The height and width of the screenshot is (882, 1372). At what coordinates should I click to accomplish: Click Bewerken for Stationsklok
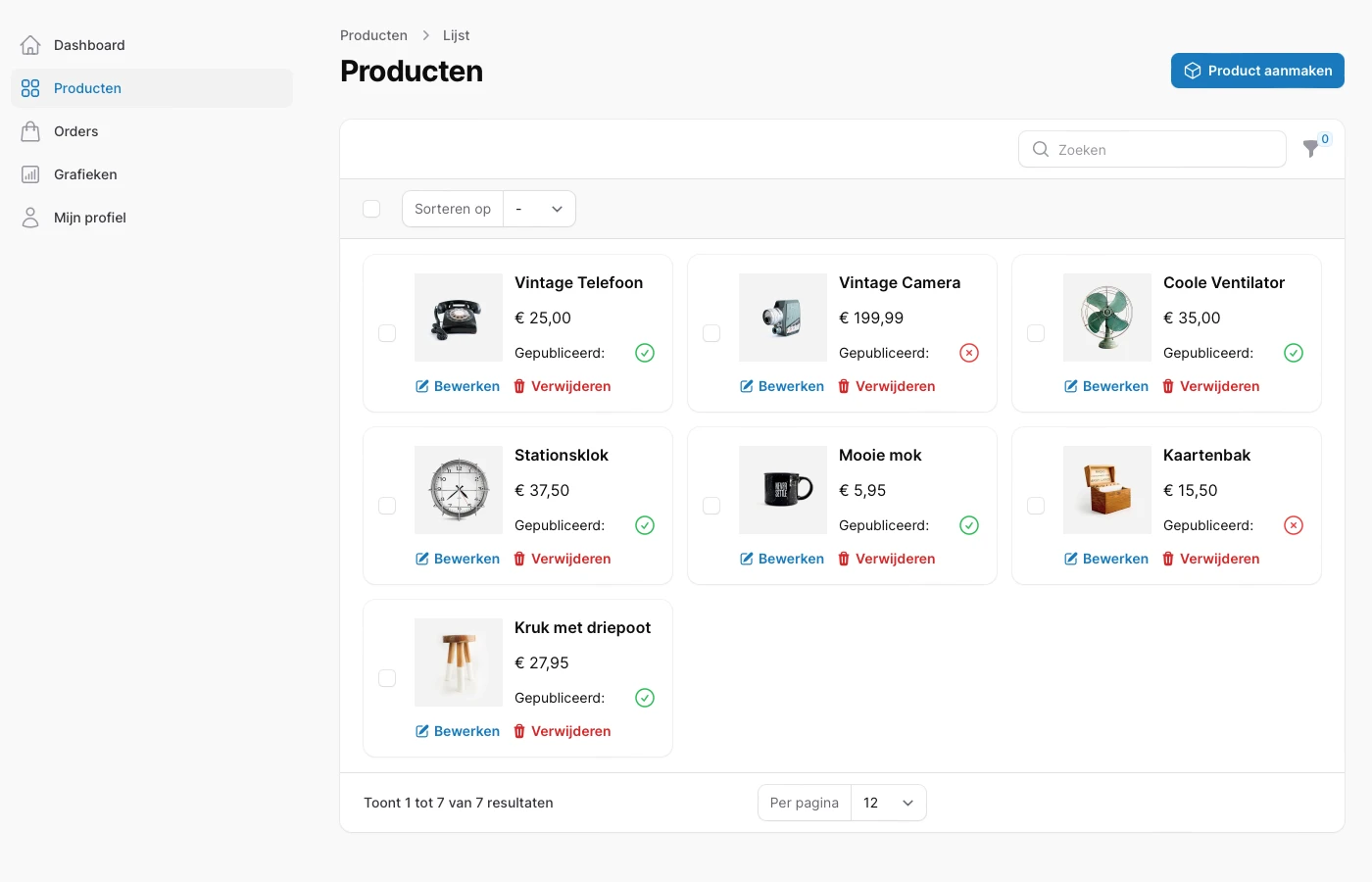click(458, 559)
